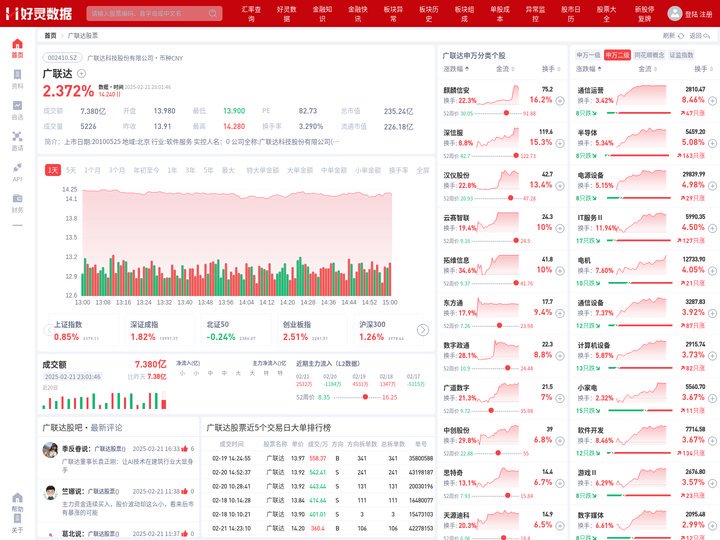Switch to 同花顺概念 tab
Viewport: 720px width, 540px height.
649,55
